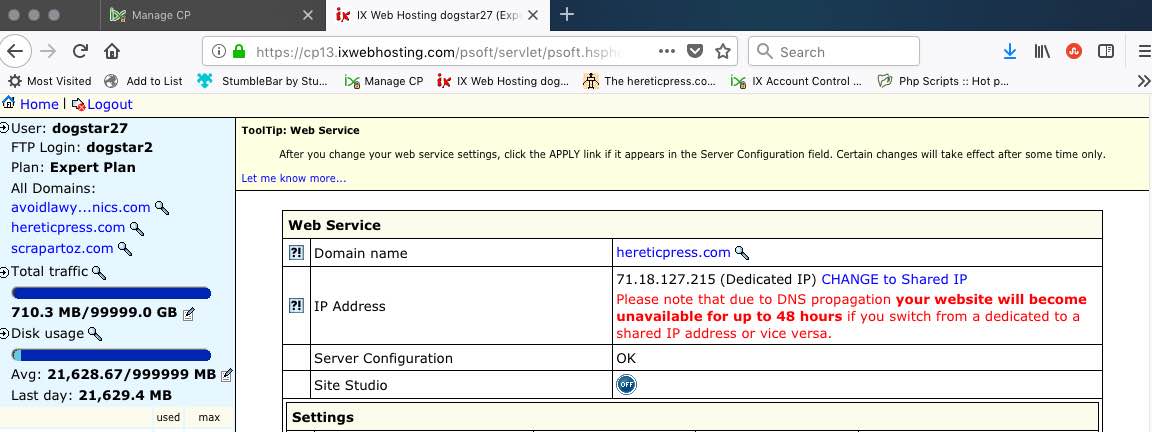Reload the current page
Image resolution: width=1152 pixels, height=432 pixels.
tap(80, 51)
